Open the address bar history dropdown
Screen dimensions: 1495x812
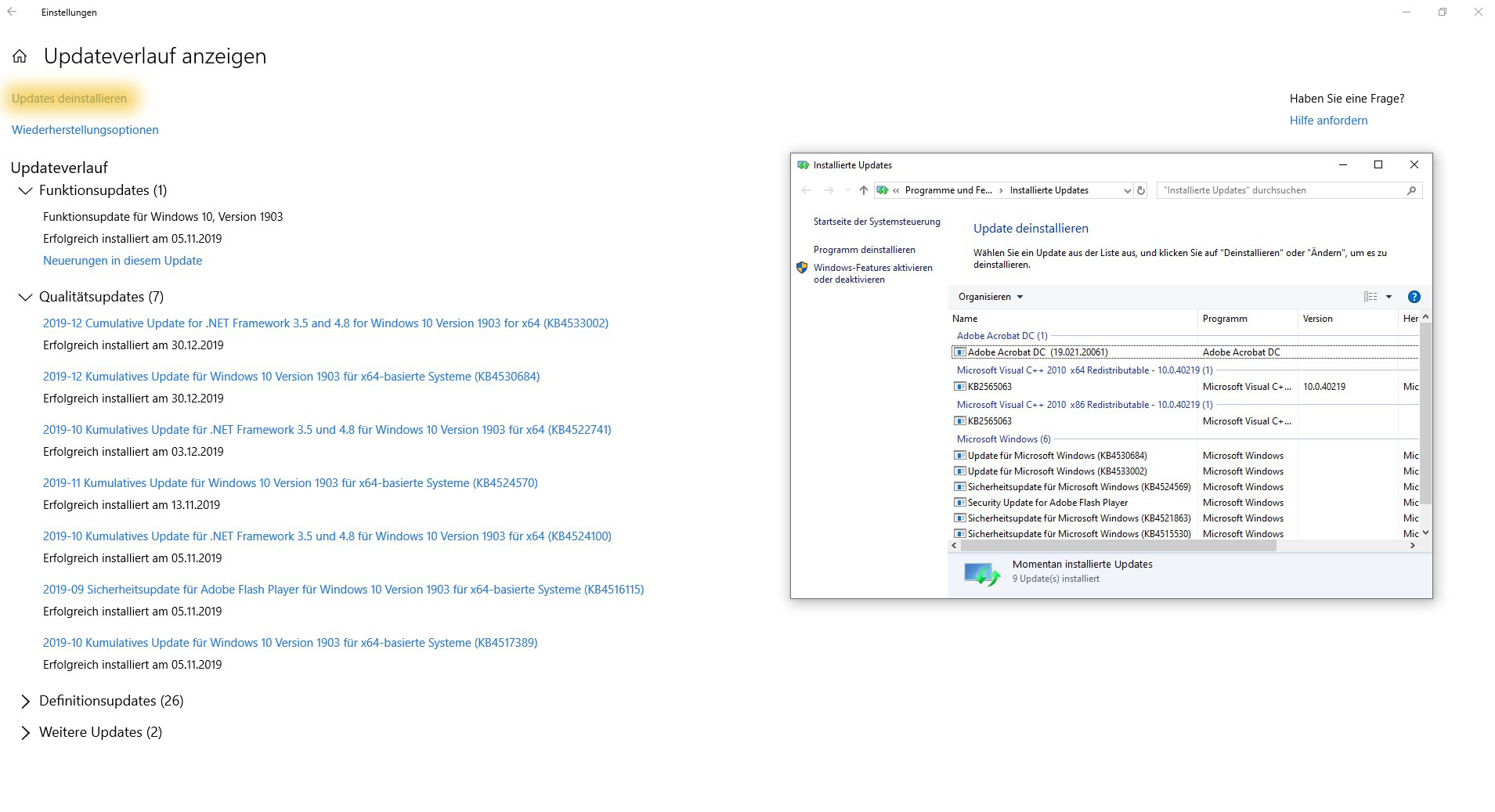(x=1127, y=190)
